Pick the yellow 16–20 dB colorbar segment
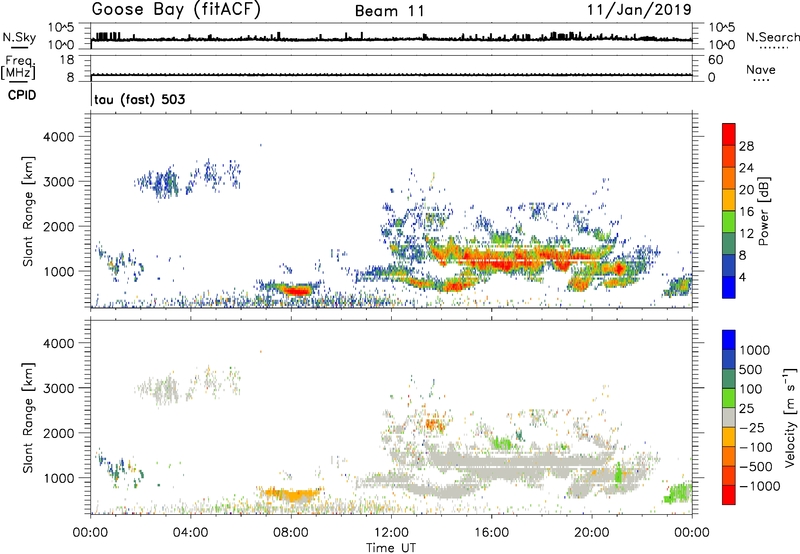800x554 pixels. [729, 200]
